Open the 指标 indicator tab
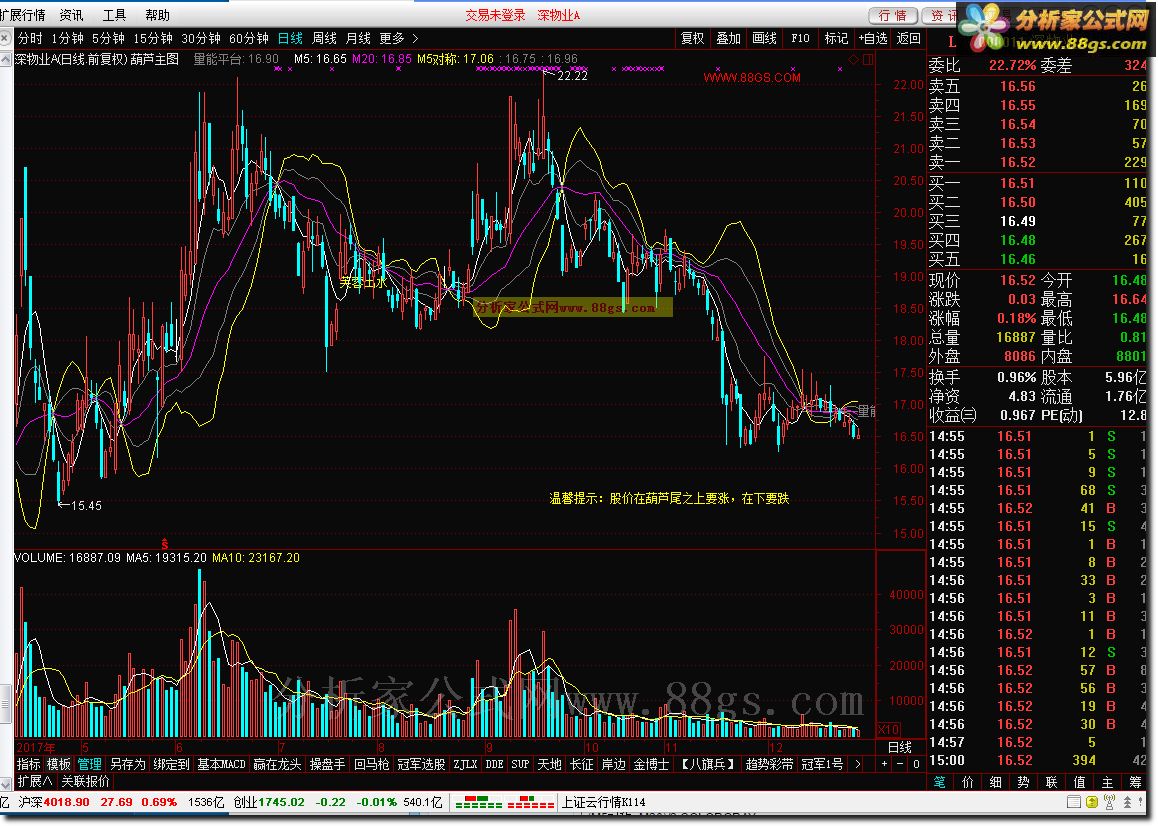 (x=28, y=764)
